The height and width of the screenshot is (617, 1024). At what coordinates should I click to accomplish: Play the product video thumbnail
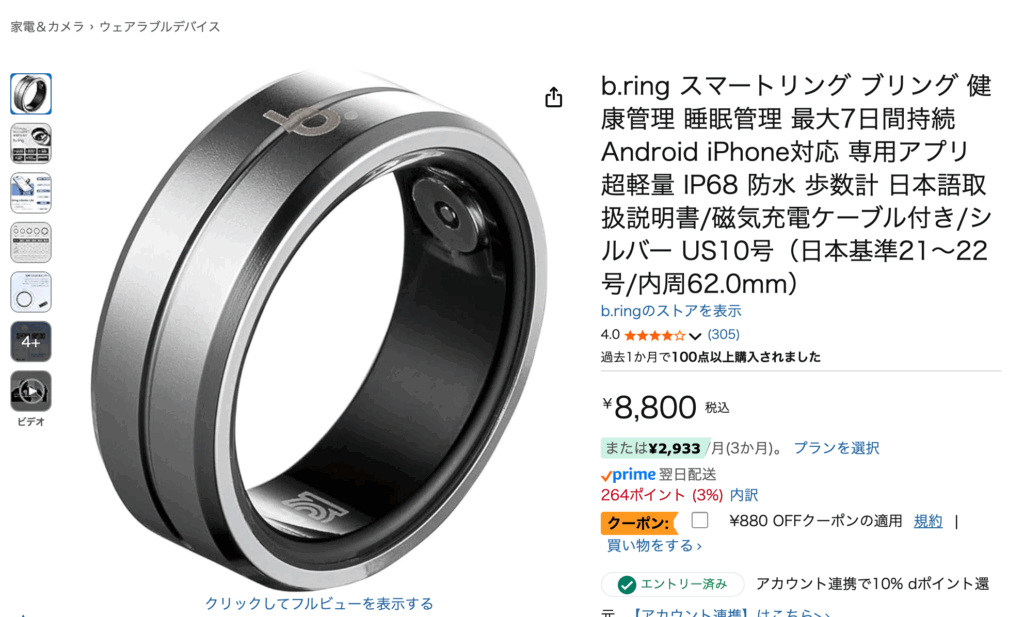31,392
